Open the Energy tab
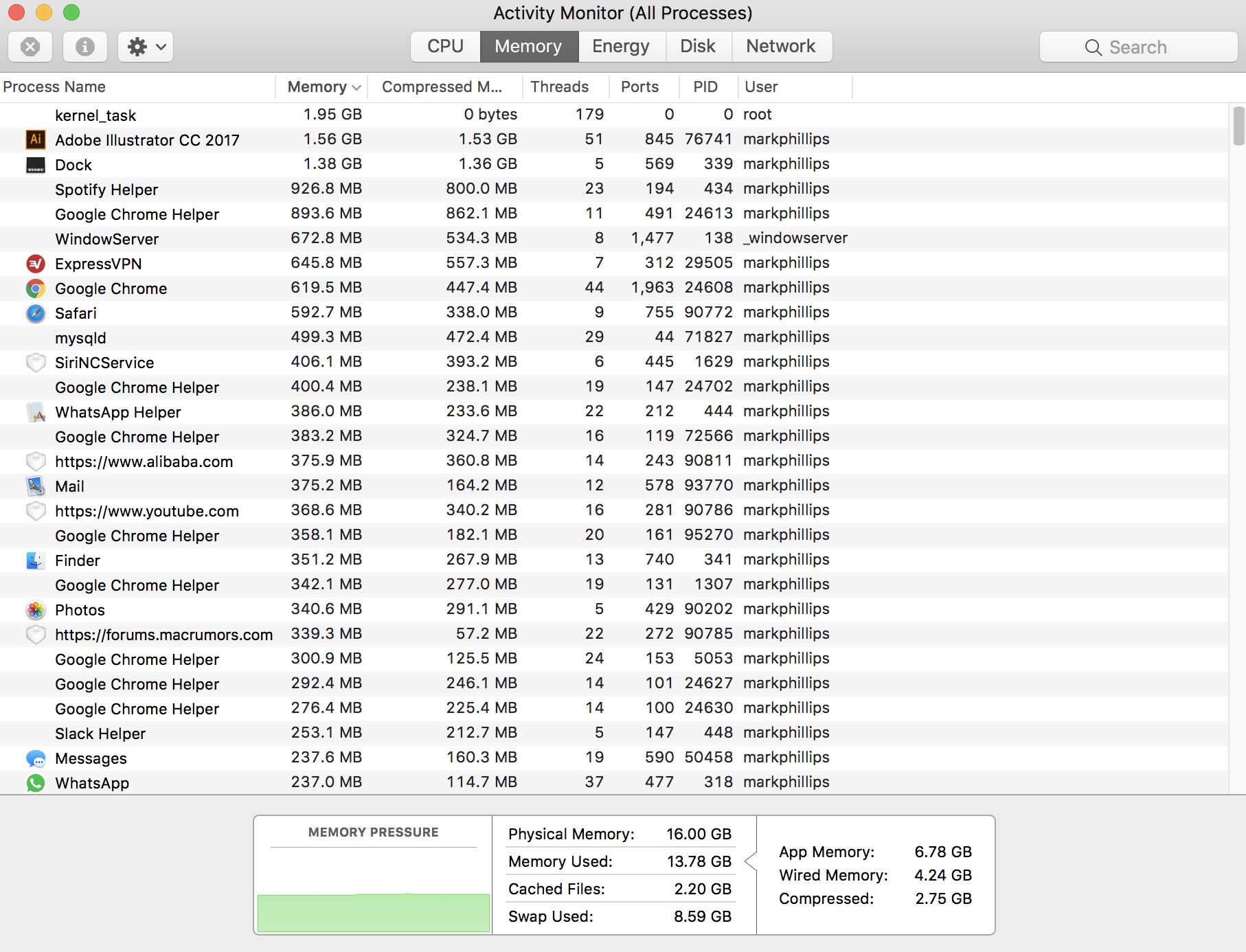This screenshot has width=1246, height=952. (621, 47)
